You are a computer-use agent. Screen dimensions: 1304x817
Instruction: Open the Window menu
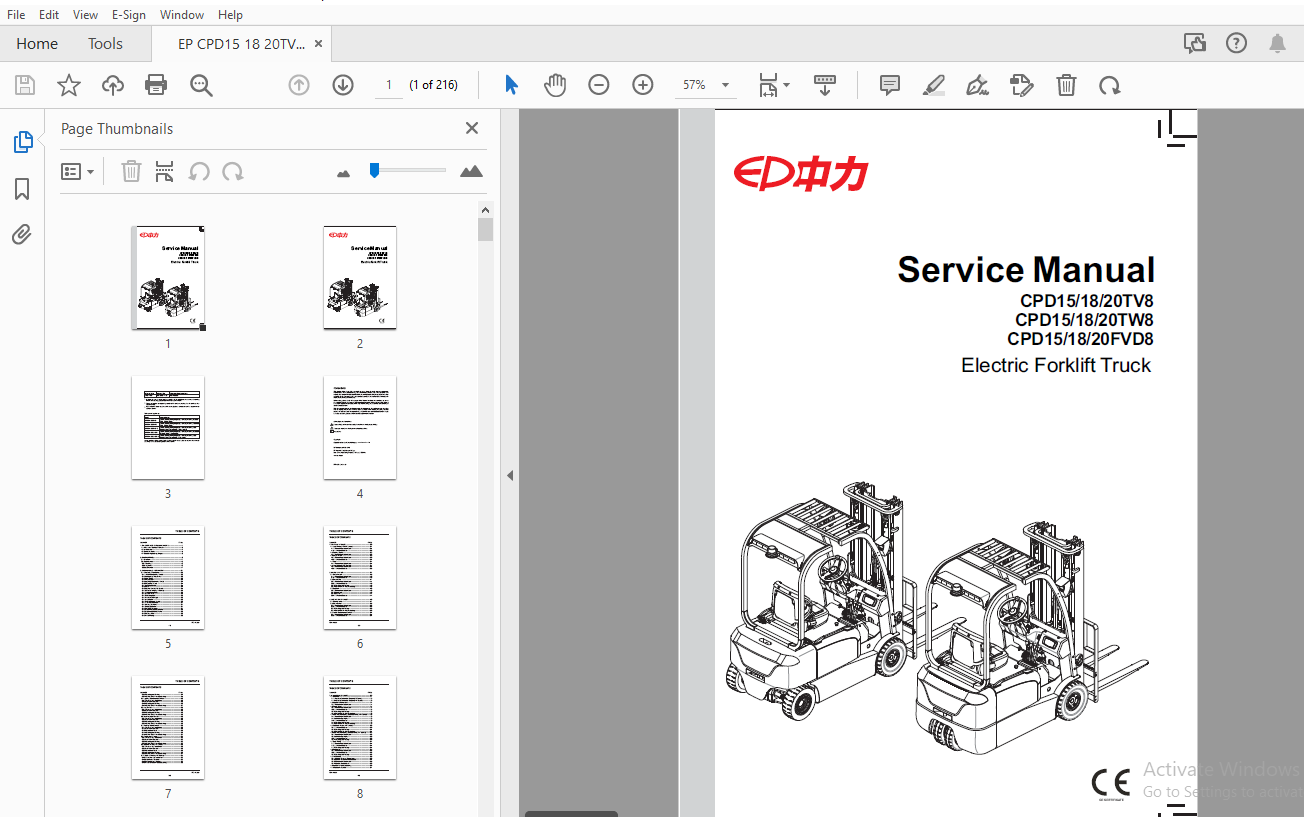[x=182, y=15]
